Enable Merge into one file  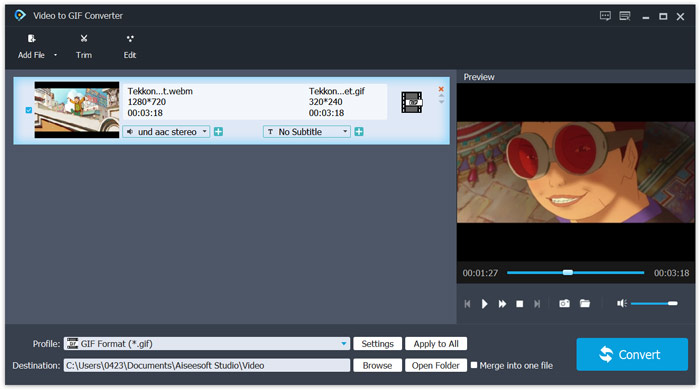click(474, 365)
